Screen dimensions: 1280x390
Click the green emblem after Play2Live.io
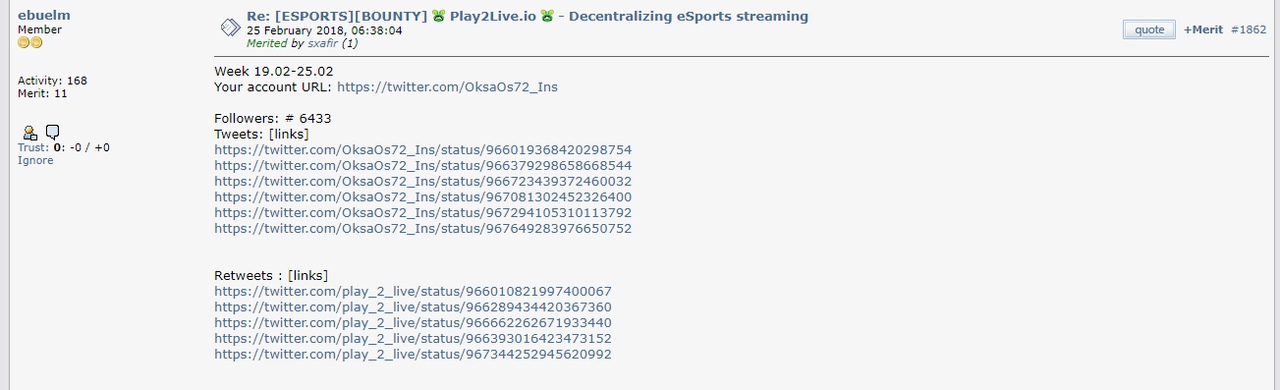(547, 16)
